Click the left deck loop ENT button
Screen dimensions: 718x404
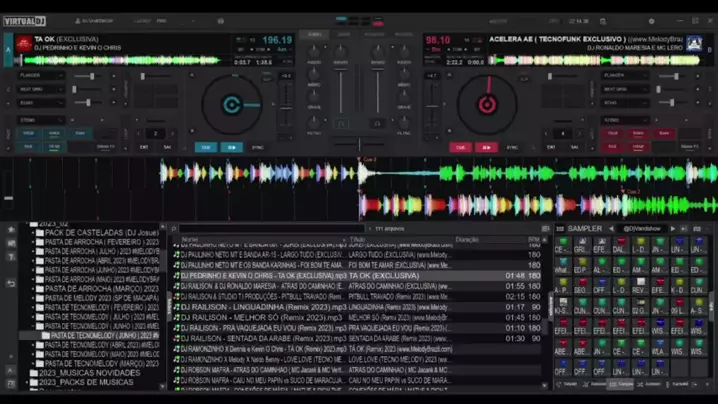(x=144, y=147)
